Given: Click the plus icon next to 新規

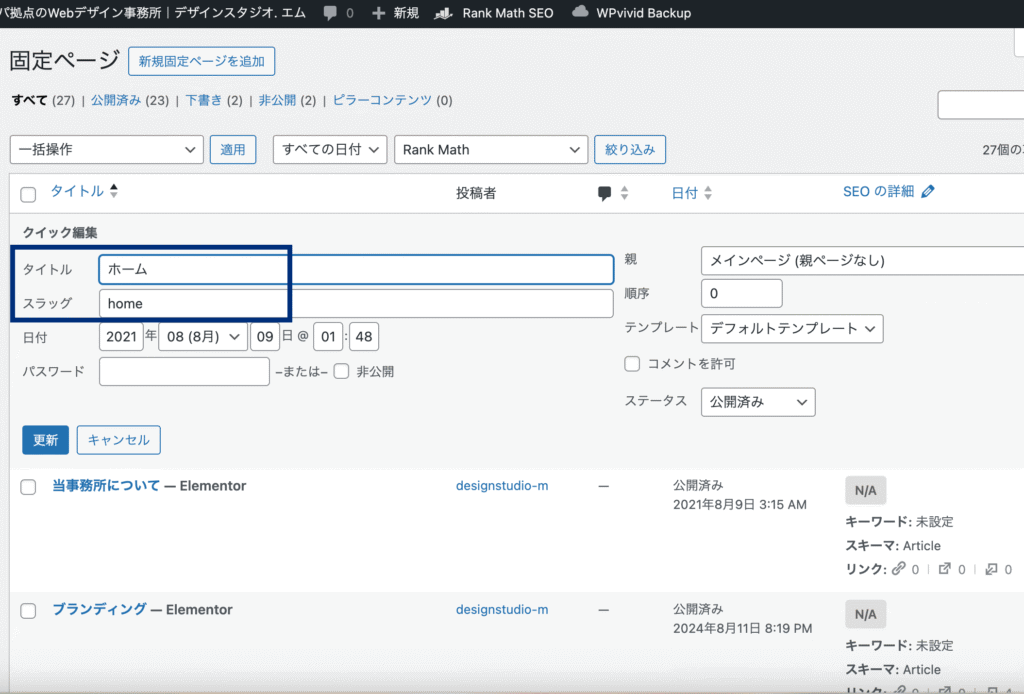Looking at the screenshot, I should point(378,14).
